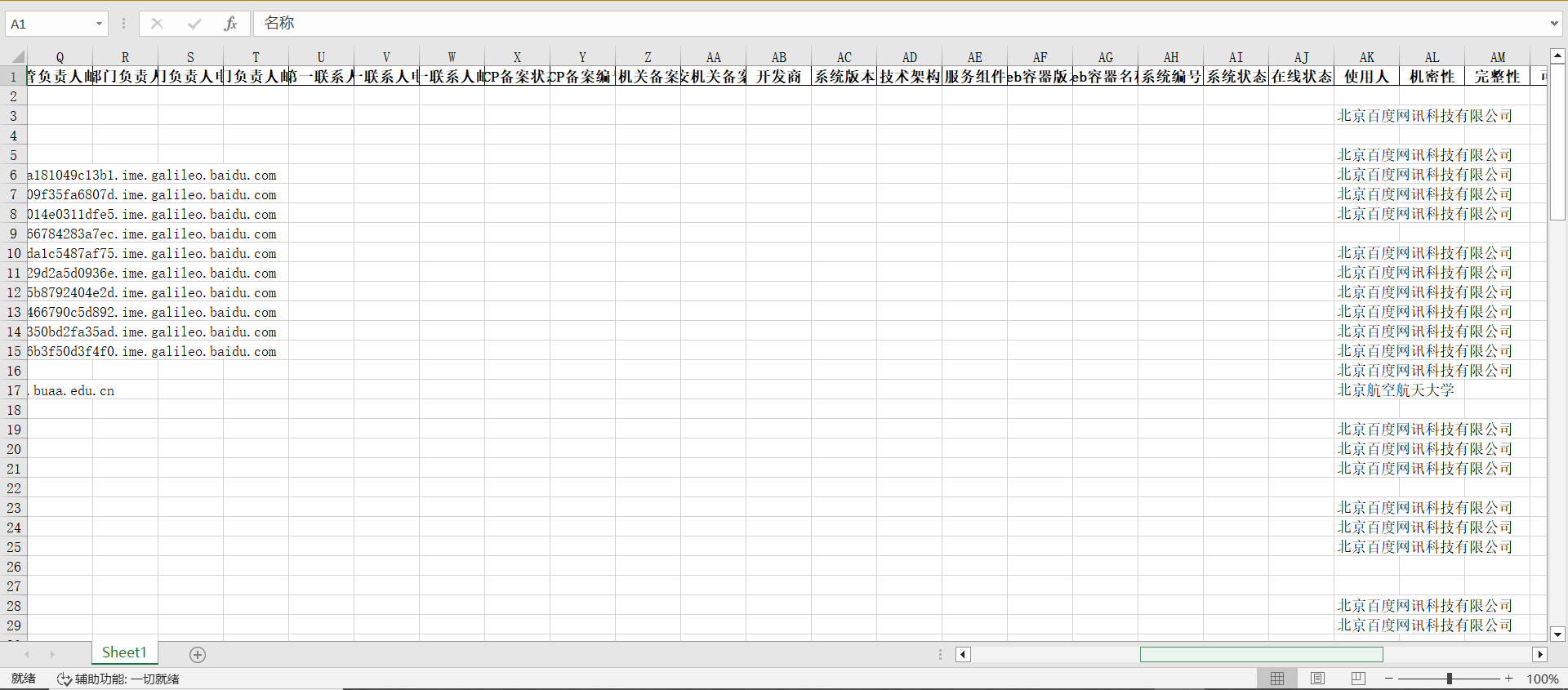Click the accessibility status indicator
The width and height of the screenshot is (1568, 690).
click(x=118, y=679)
